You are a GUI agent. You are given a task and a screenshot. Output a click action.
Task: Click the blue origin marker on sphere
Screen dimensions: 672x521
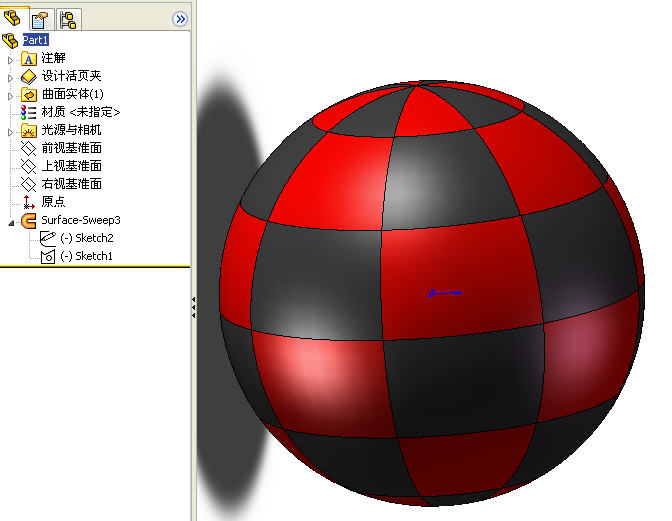tap(444, 293)
